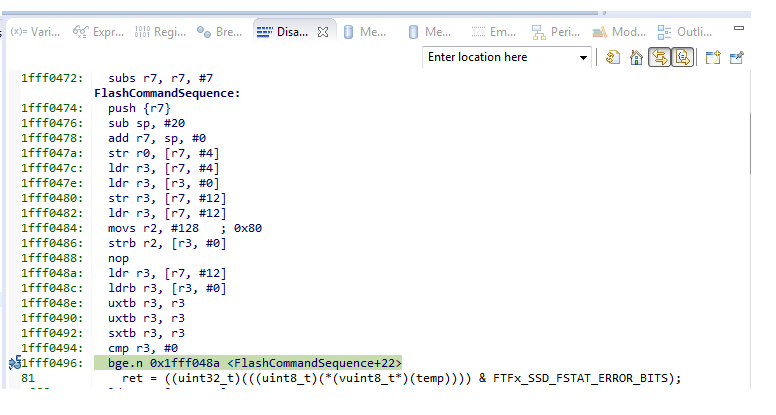Image resolution: width=776 pixels, height=415 pixels.
Task: Switch to the Embedded registers tab
Action: click(x=493, y=32)
